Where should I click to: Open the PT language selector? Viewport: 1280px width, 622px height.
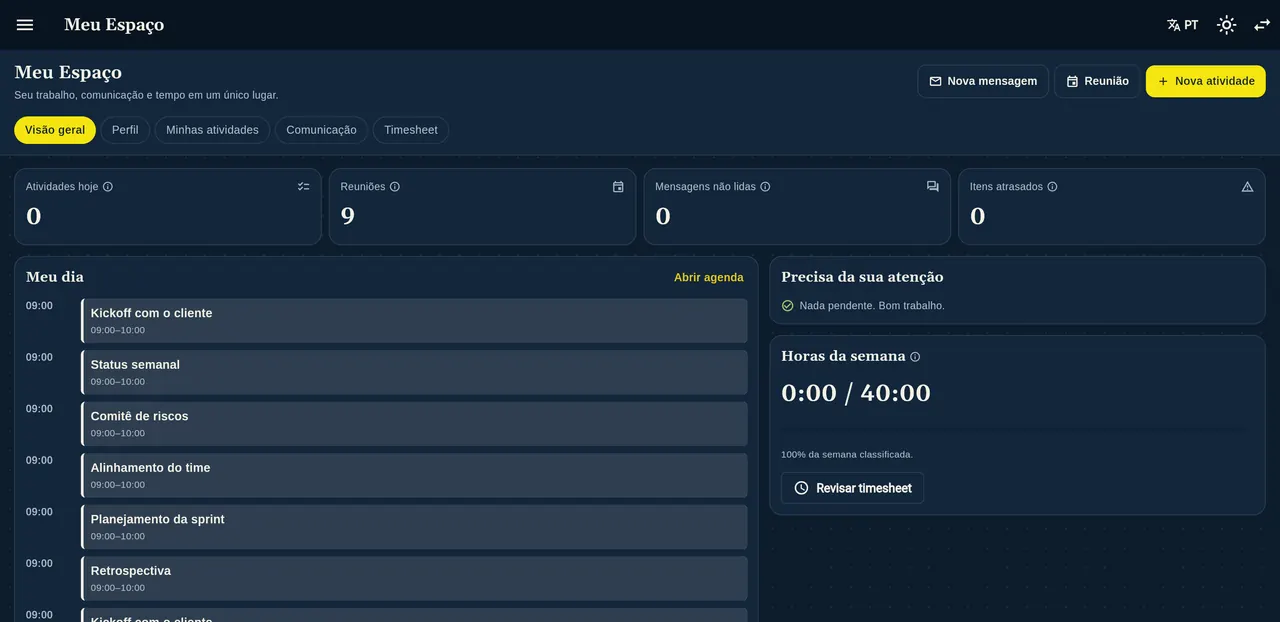(x=1182, y=25)
